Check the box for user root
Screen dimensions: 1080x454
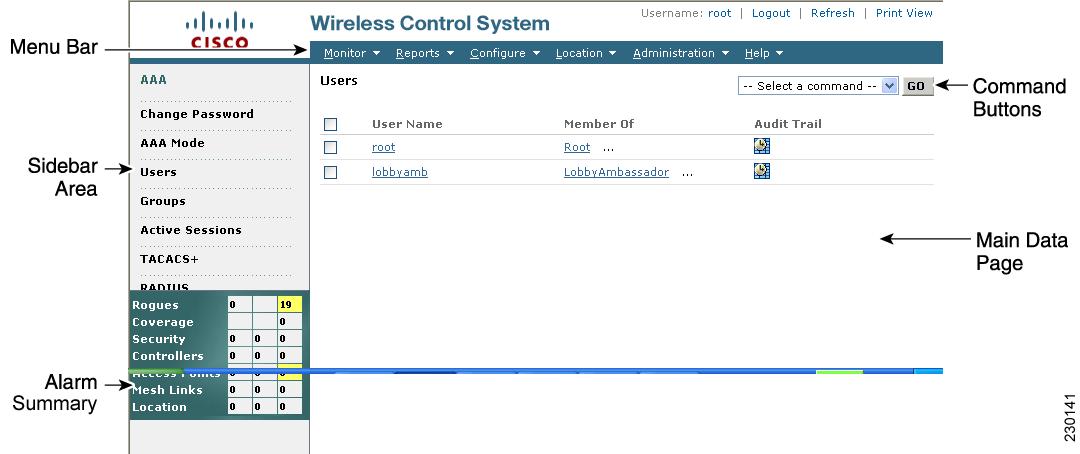[331, 147]
